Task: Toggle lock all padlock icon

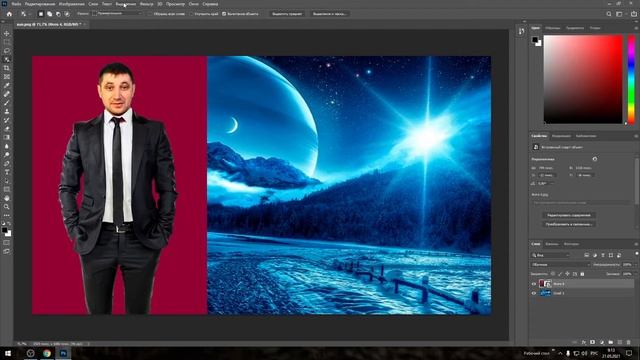Action: click(x=582, y=274)
